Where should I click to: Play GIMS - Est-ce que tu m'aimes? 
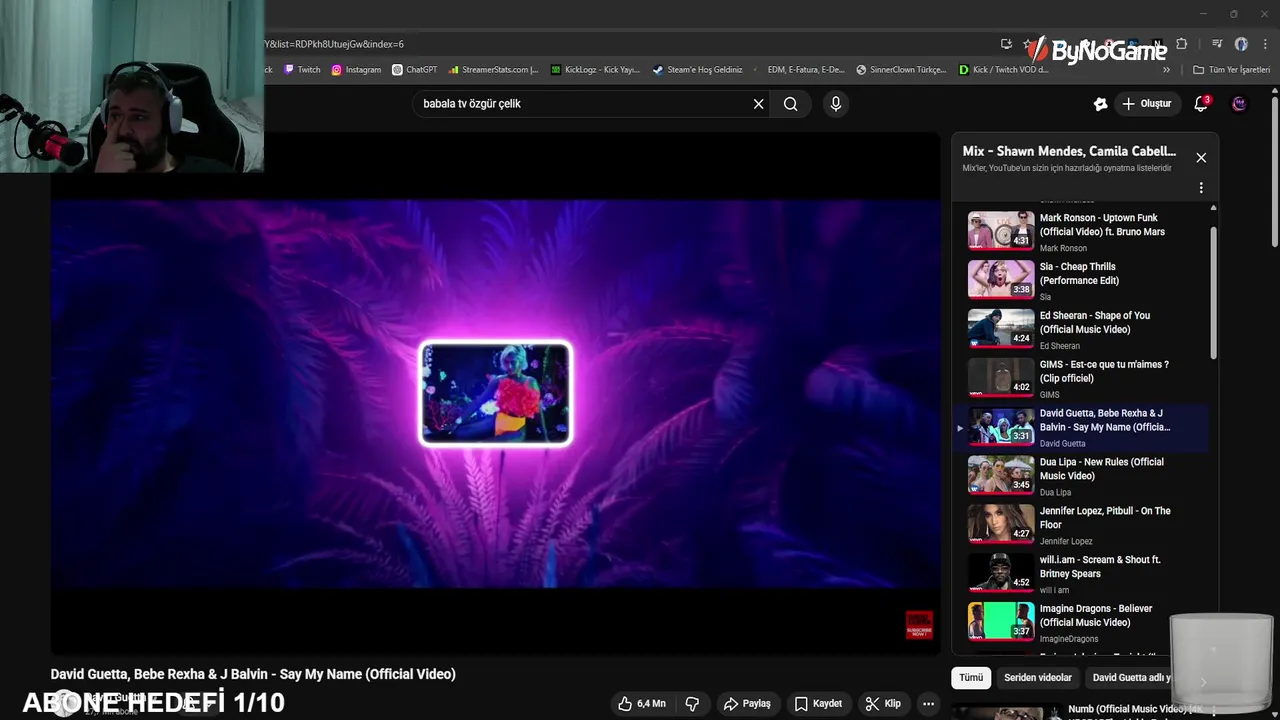click(1080, 378)
